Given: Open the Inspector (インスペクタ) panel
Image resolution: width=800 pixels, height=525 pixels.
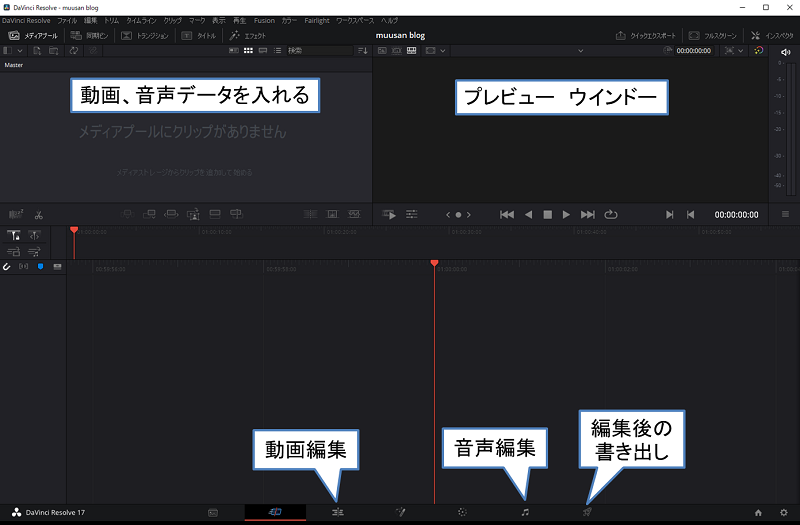Looking at the screenshot, I should [772, 36].
